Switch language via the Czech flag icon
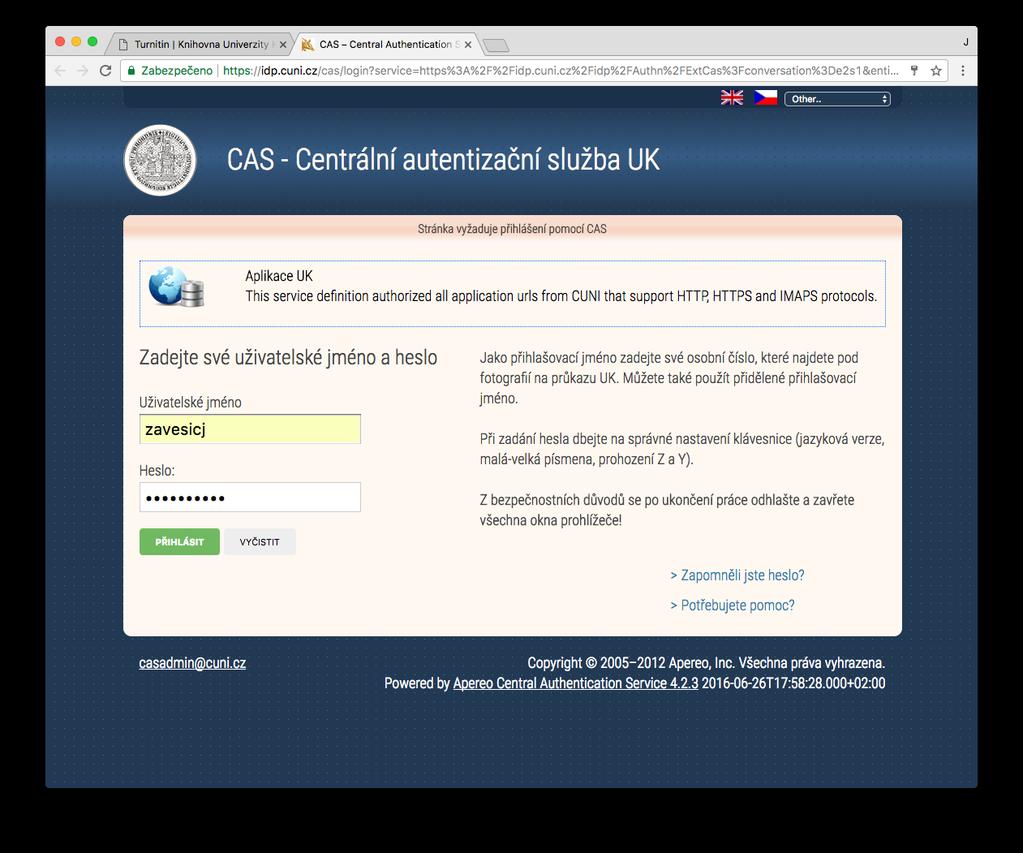 [765, 98]
